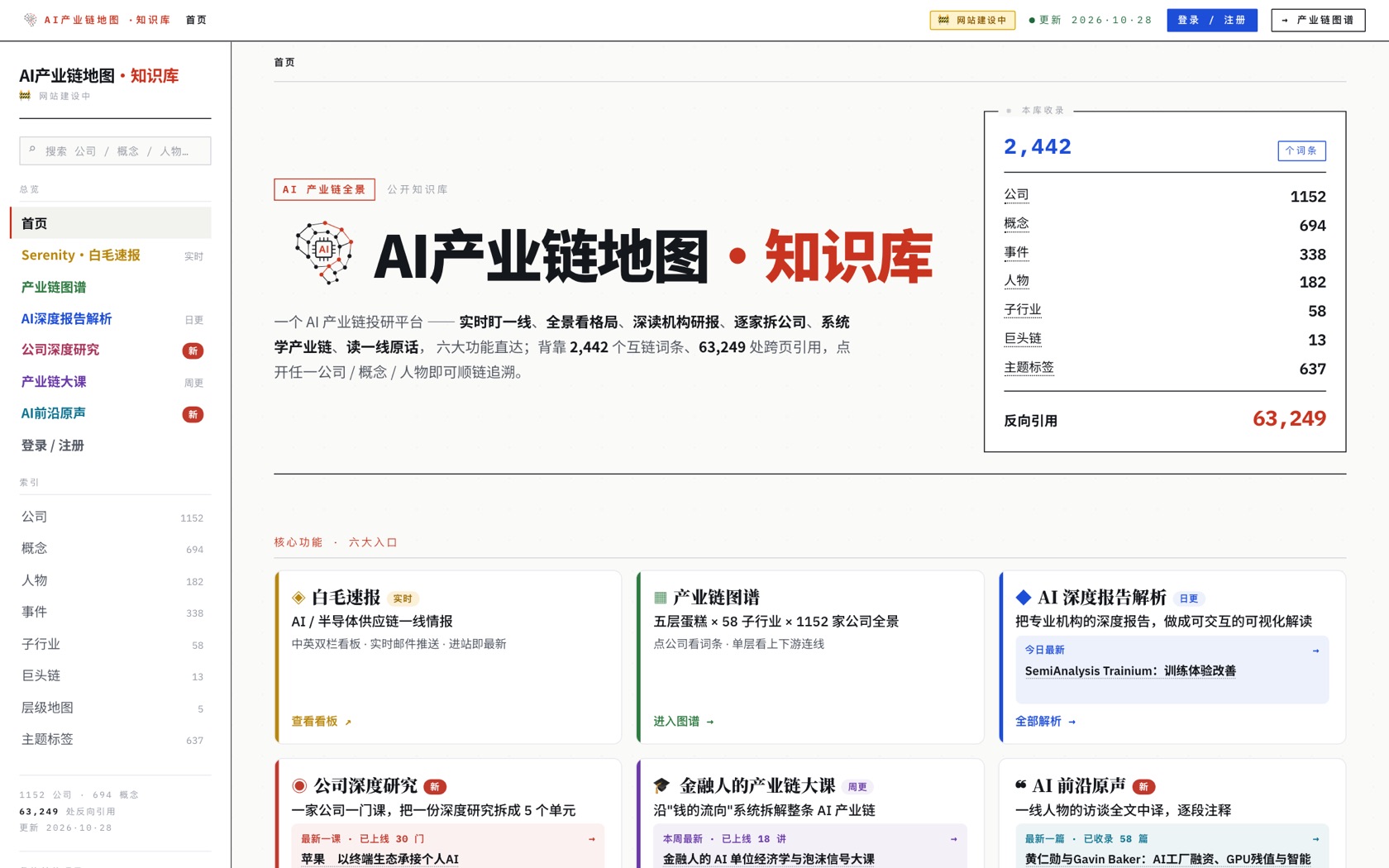1389x868 pixels.
Task: Click 子行业 link in stats panel
Action: pos(1023,310)
